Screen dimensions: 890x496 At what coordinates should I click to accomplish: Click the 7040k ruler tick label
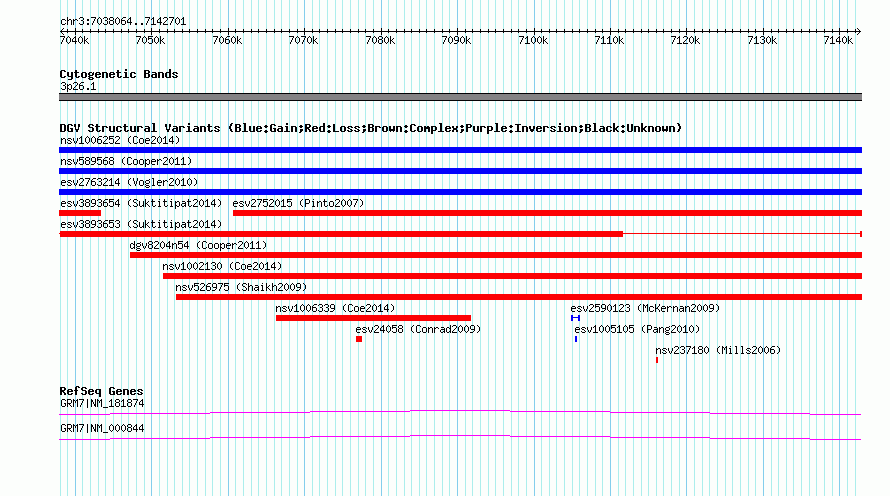click(x=74, y=40)
